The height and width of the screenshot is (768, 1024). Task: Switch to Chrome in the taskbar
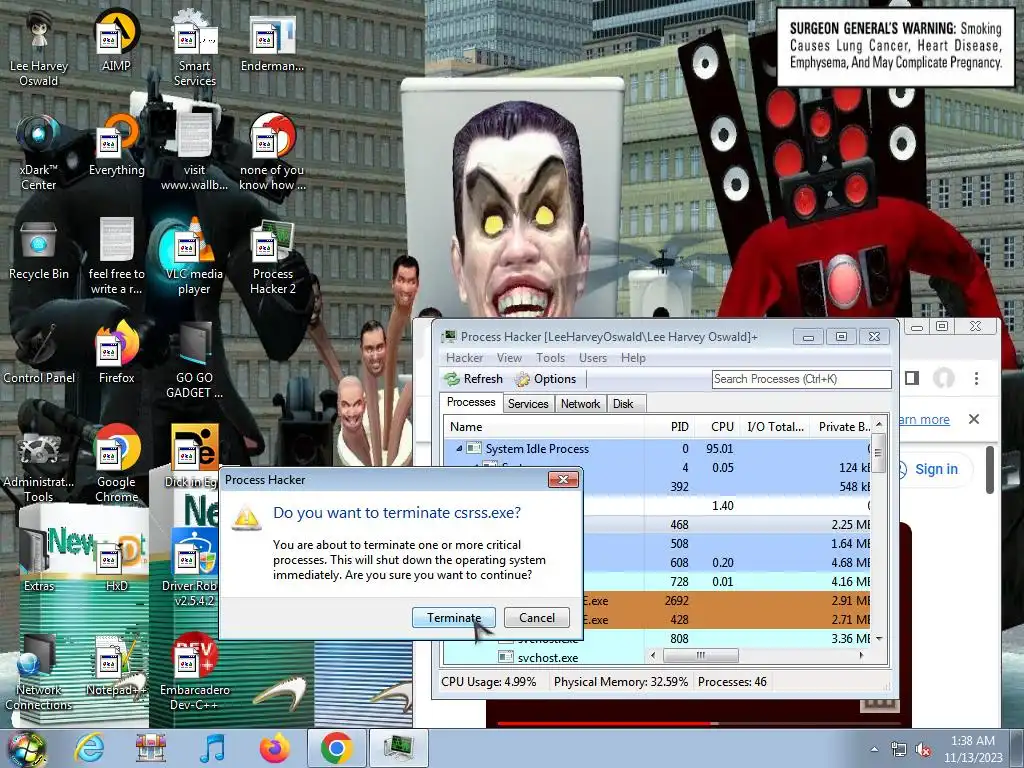[336, 748]
